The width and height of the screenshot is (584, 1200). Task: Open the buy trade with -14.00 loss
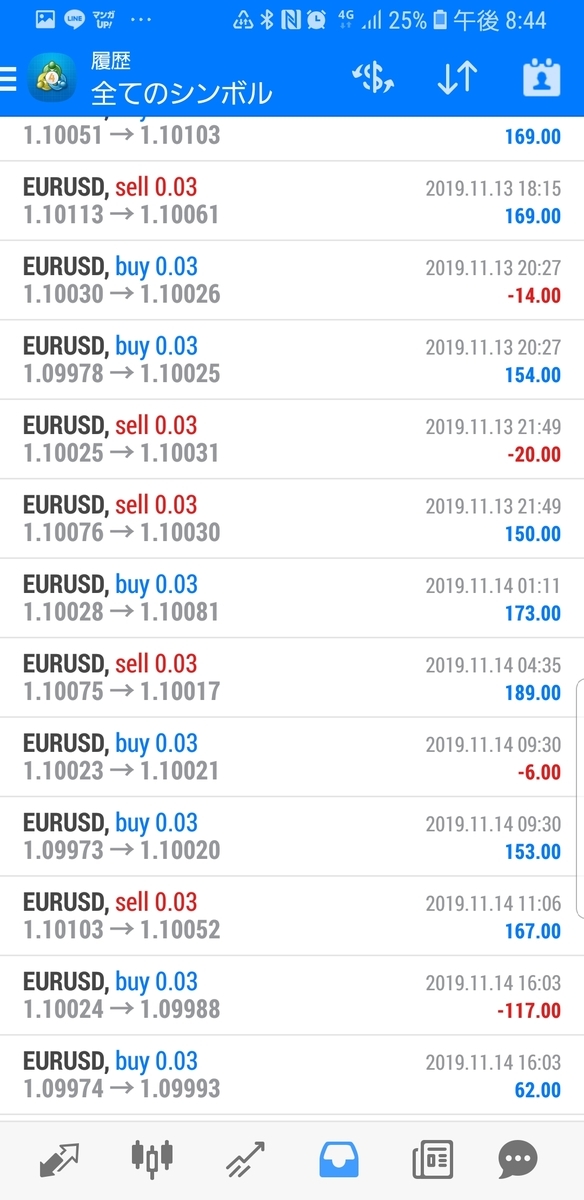point(292,281)
